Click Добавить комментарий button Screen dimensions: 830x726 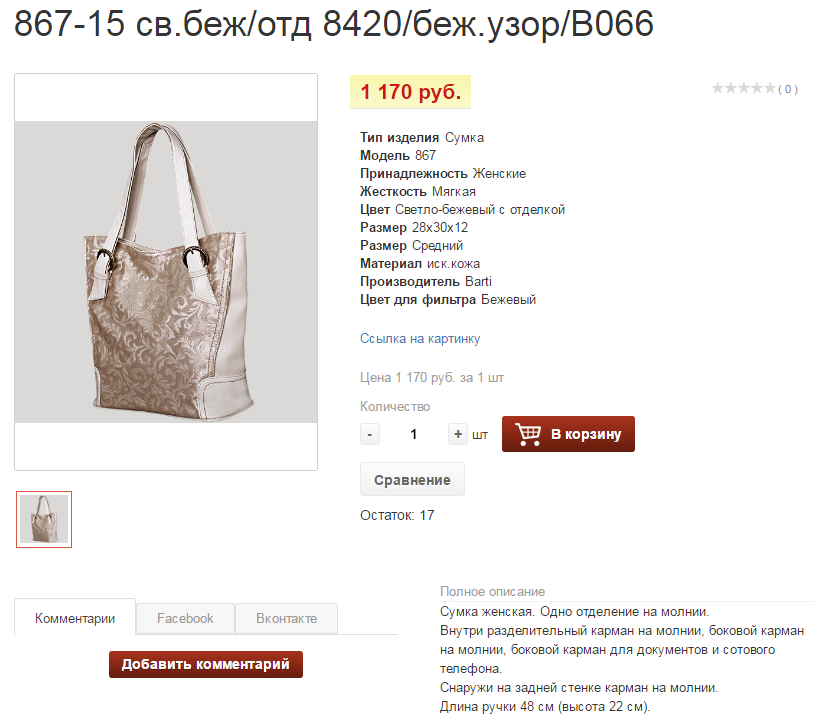tap(206, 664)
